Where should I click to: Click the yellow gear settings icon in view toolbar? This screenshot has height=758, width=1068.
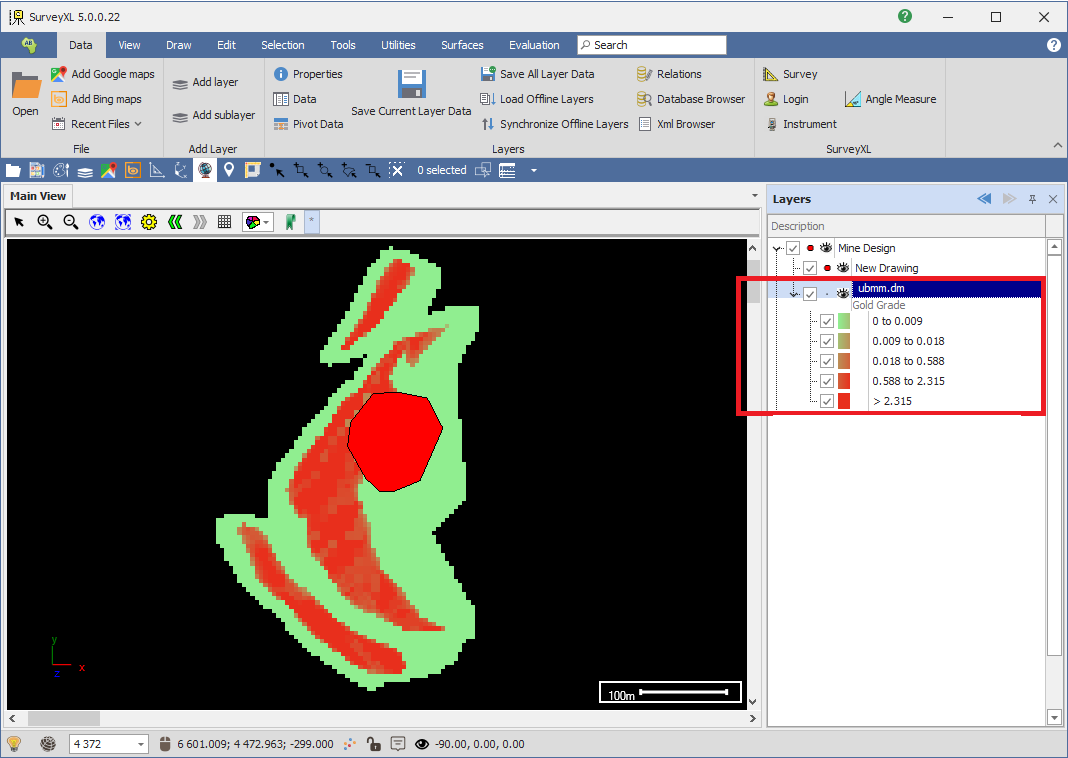(149, 222)
